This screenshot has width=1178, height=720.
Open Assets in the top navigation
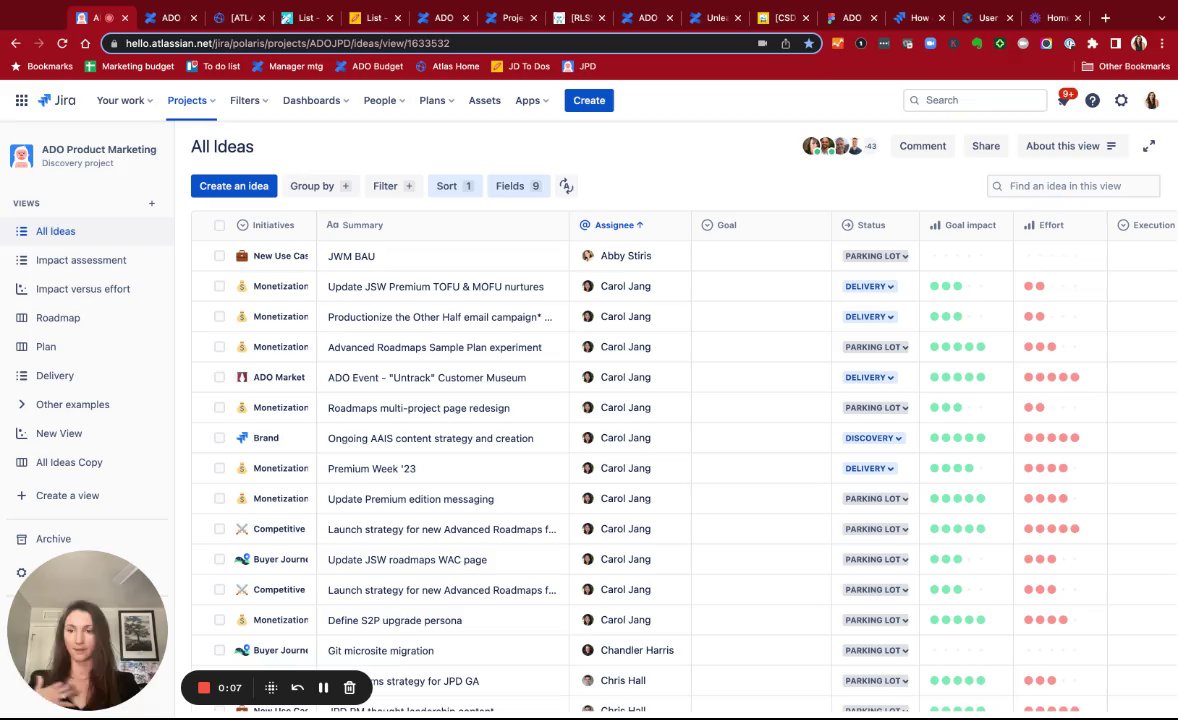click(485, 100)
